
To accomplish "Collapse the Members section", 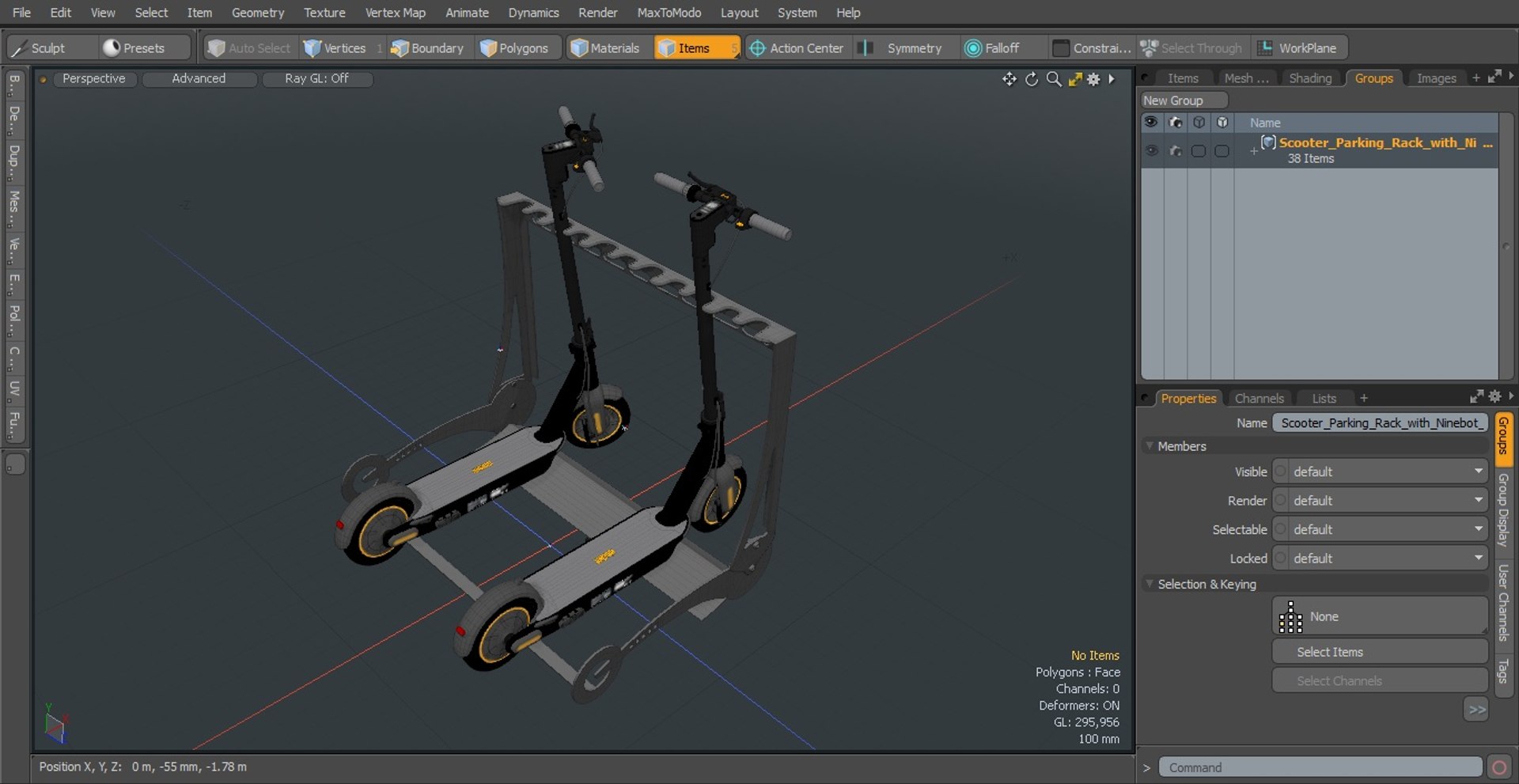I will [x=1150, y=446].
